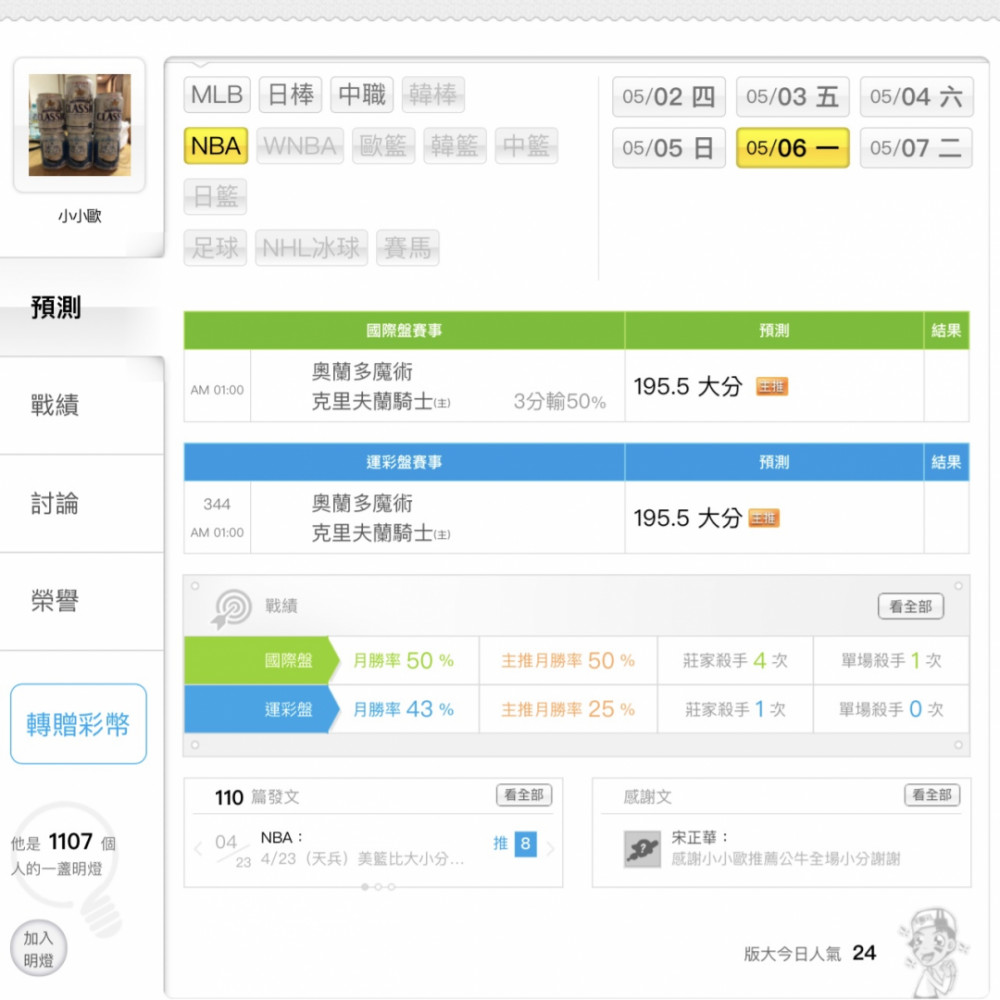Click game number 344 in 運彩盤 row

pos(217,504)
